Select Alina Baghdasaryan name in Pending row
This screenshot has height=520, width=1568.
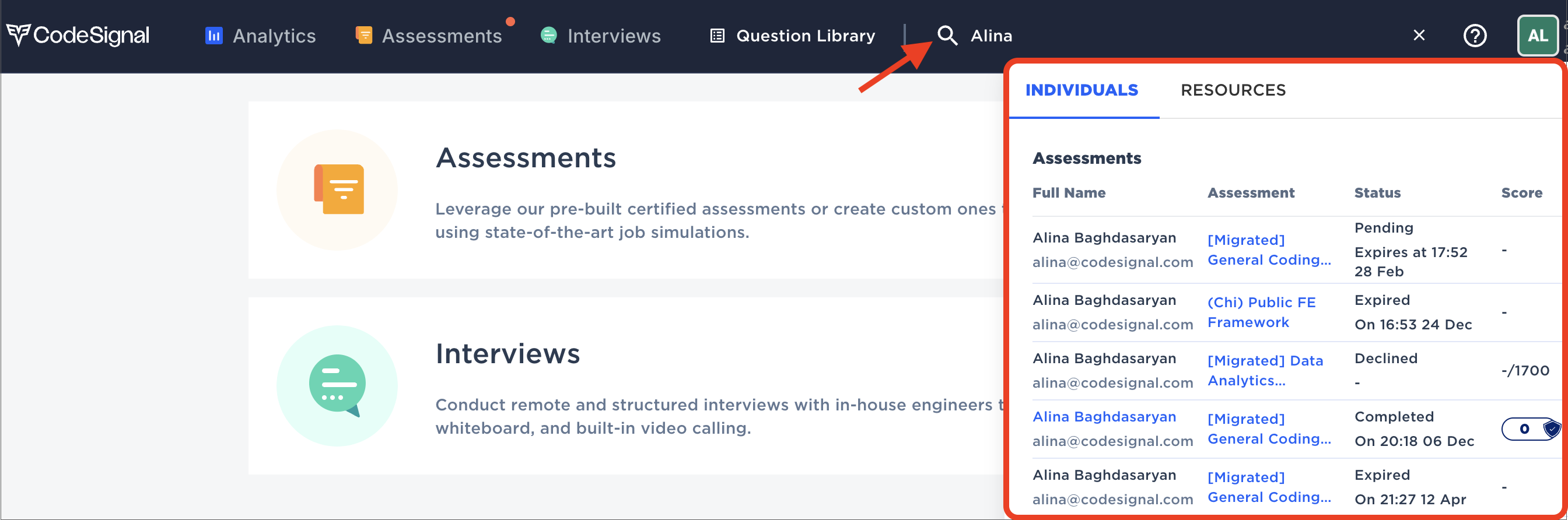click(1104, 238)
